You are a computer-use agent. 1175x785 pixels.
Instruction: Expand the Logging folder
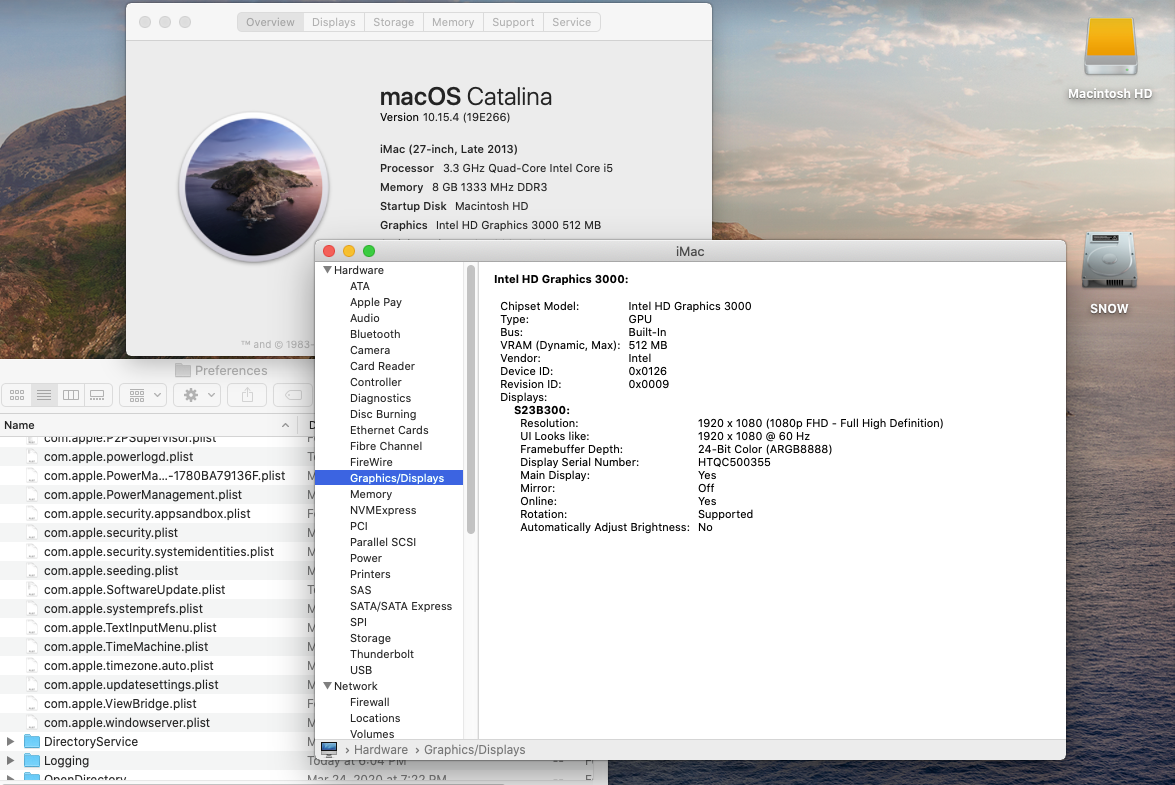10,760
